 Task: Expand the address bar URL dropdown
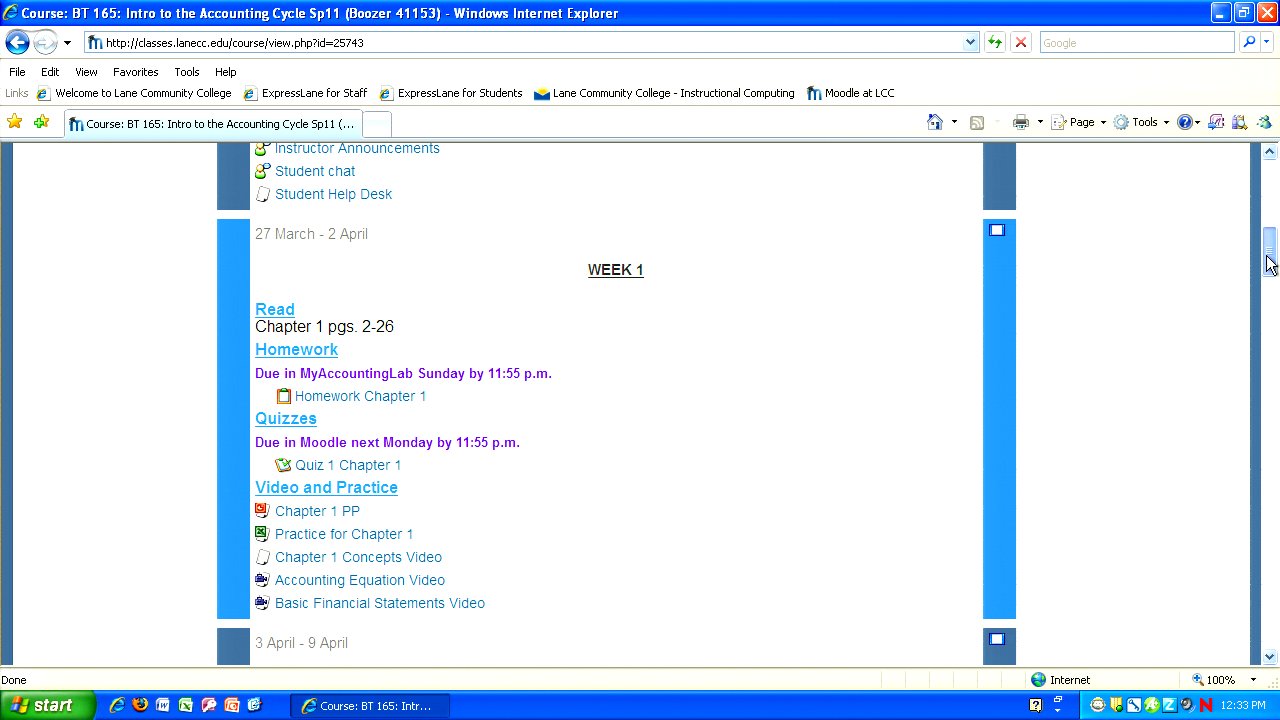(970, 42)
